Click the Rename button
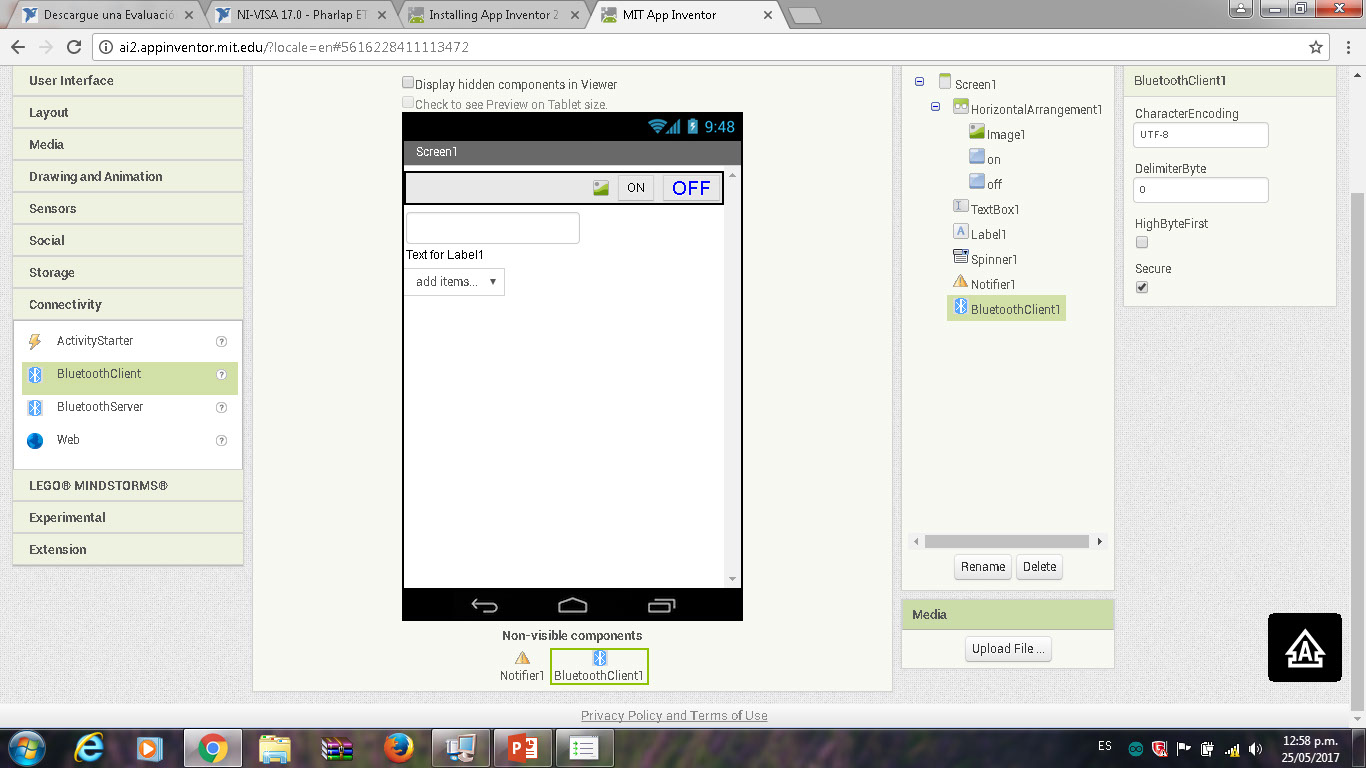Image resolution: width=1366 pixels, height=768 pixels. (x=983, y=567)
